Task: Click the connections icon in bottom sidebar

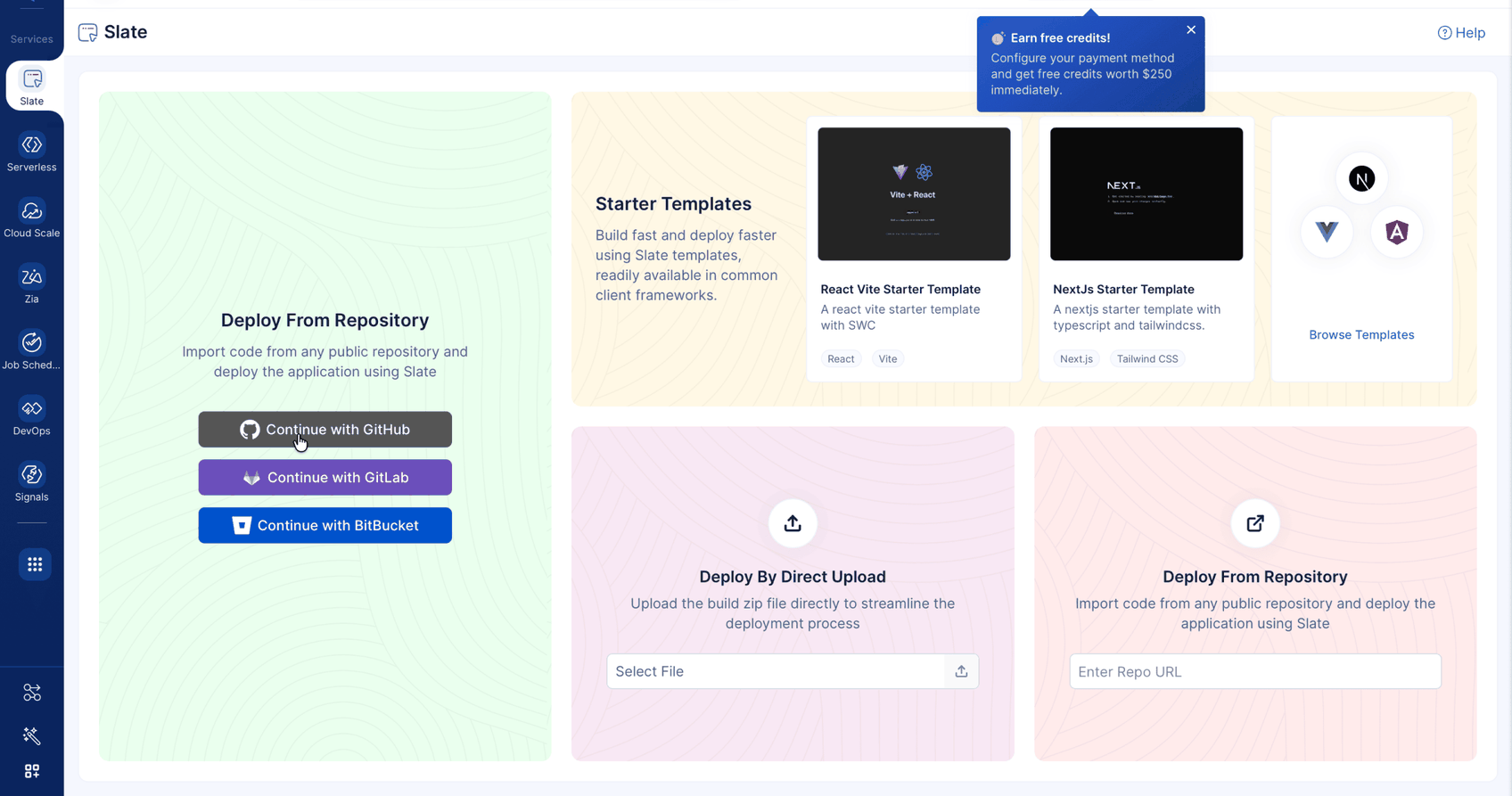Action: [x=32, y=693]
